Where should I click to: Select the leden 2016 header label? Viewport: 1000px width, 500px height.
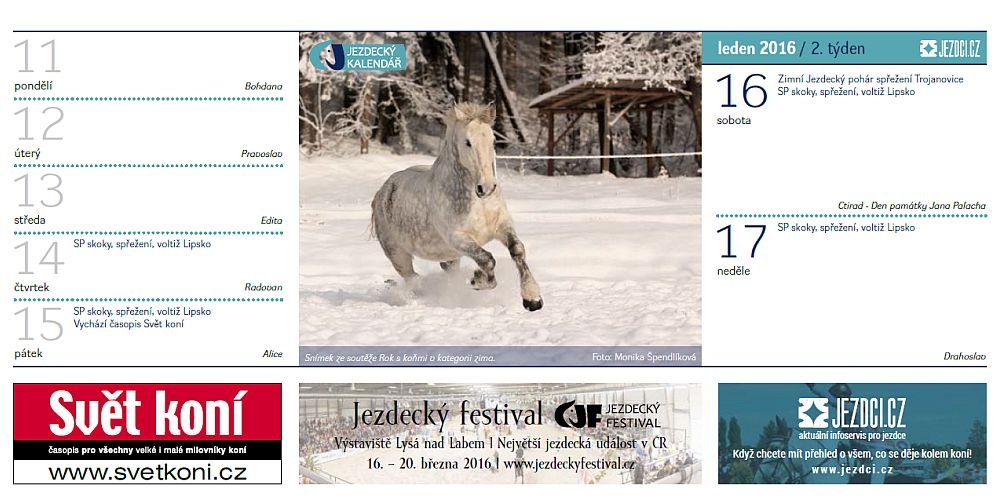click(757, 48)
